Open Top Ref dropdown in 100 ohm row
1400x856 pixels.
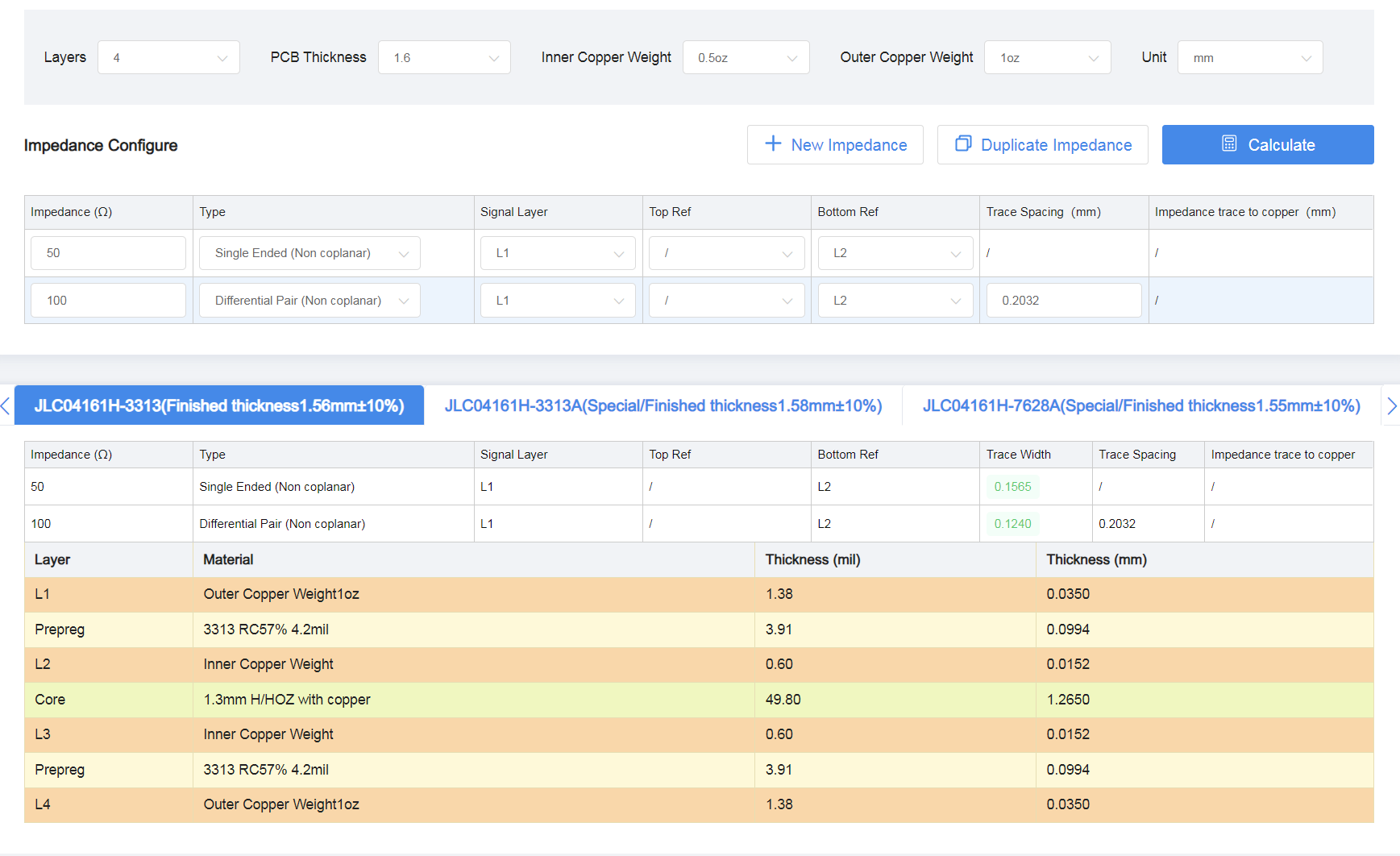tap(726, 301)
